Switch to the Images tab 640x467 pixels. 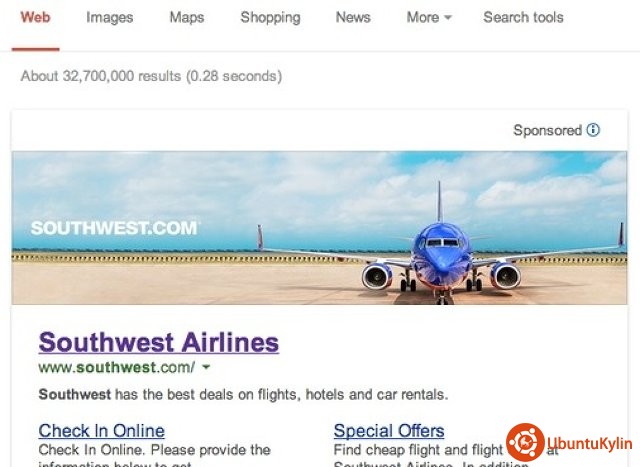(109, 18)
